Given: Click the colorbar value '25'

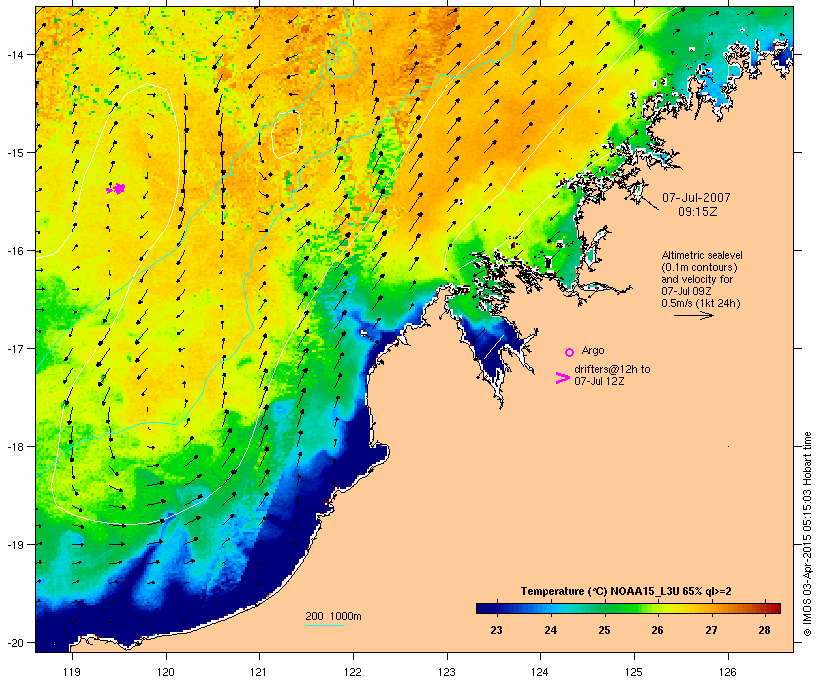Looking at the screenshot, I should pos(604,630).
